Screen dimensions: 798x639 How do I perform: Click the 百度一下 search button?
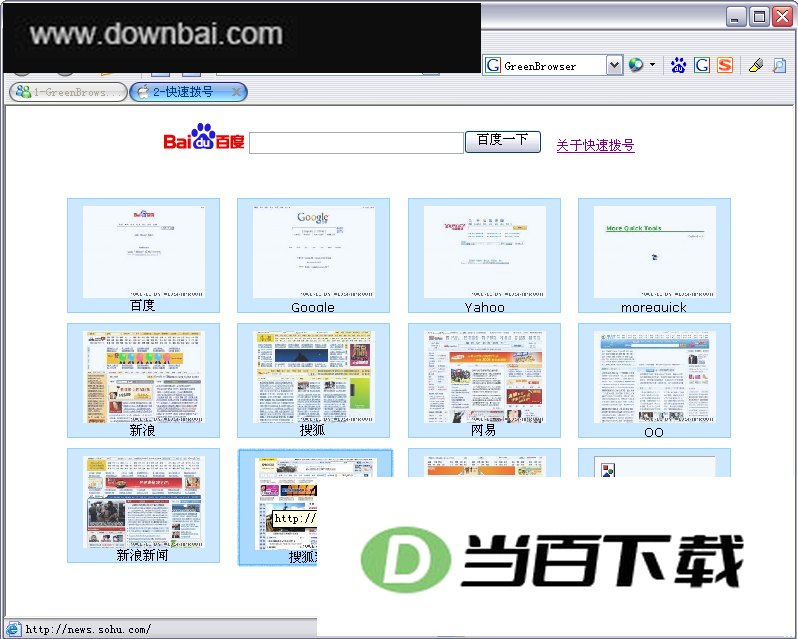[x=503, y=142]
